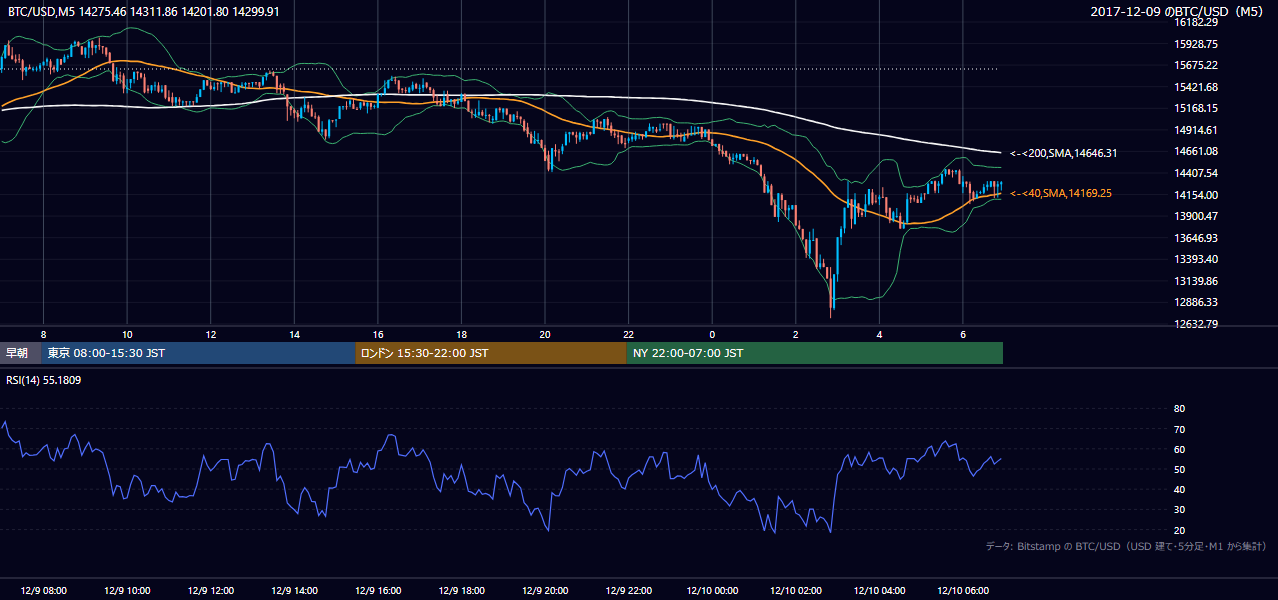Click the bottom date label 12/10 02:00

click(796, 591)
